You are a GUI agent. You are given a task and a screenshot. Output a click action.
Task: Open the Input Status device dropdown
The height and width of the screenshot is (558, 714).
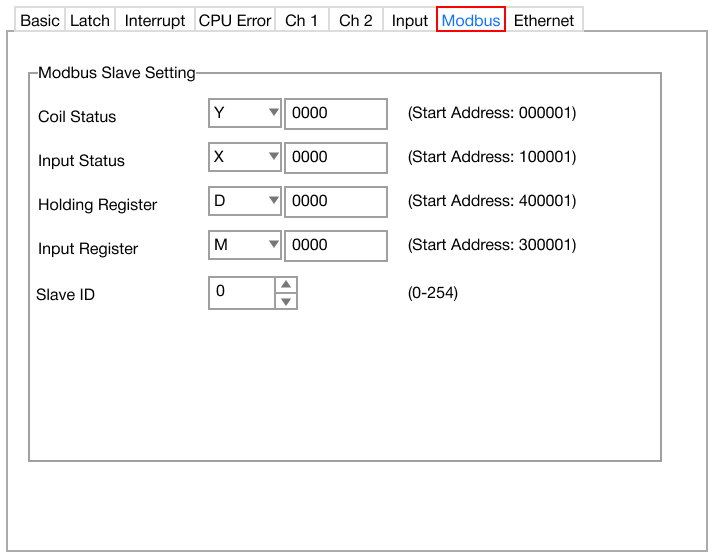(x=245, y=158)
